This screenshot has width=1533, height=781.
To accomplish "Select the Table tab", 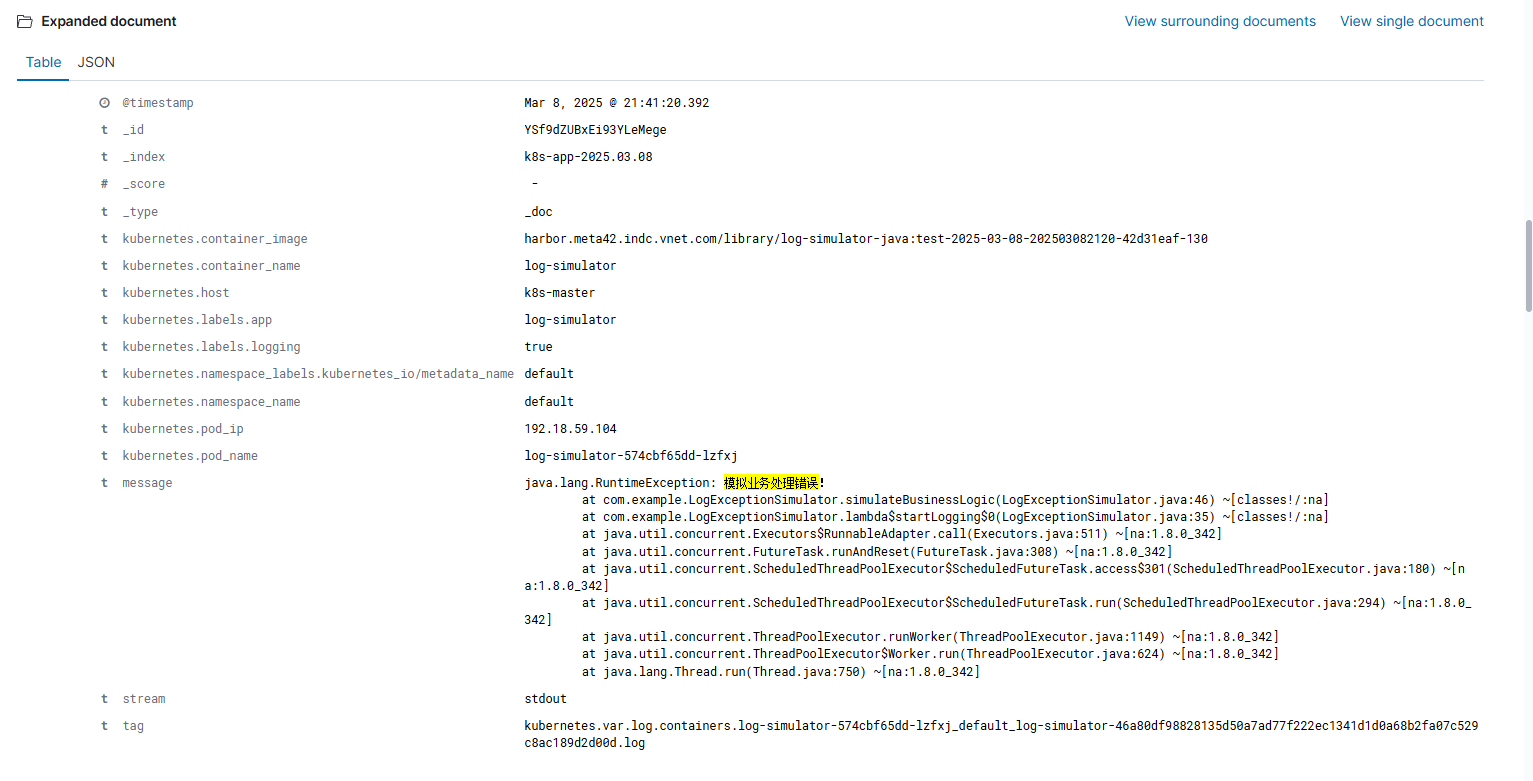I will click(44, 62).
